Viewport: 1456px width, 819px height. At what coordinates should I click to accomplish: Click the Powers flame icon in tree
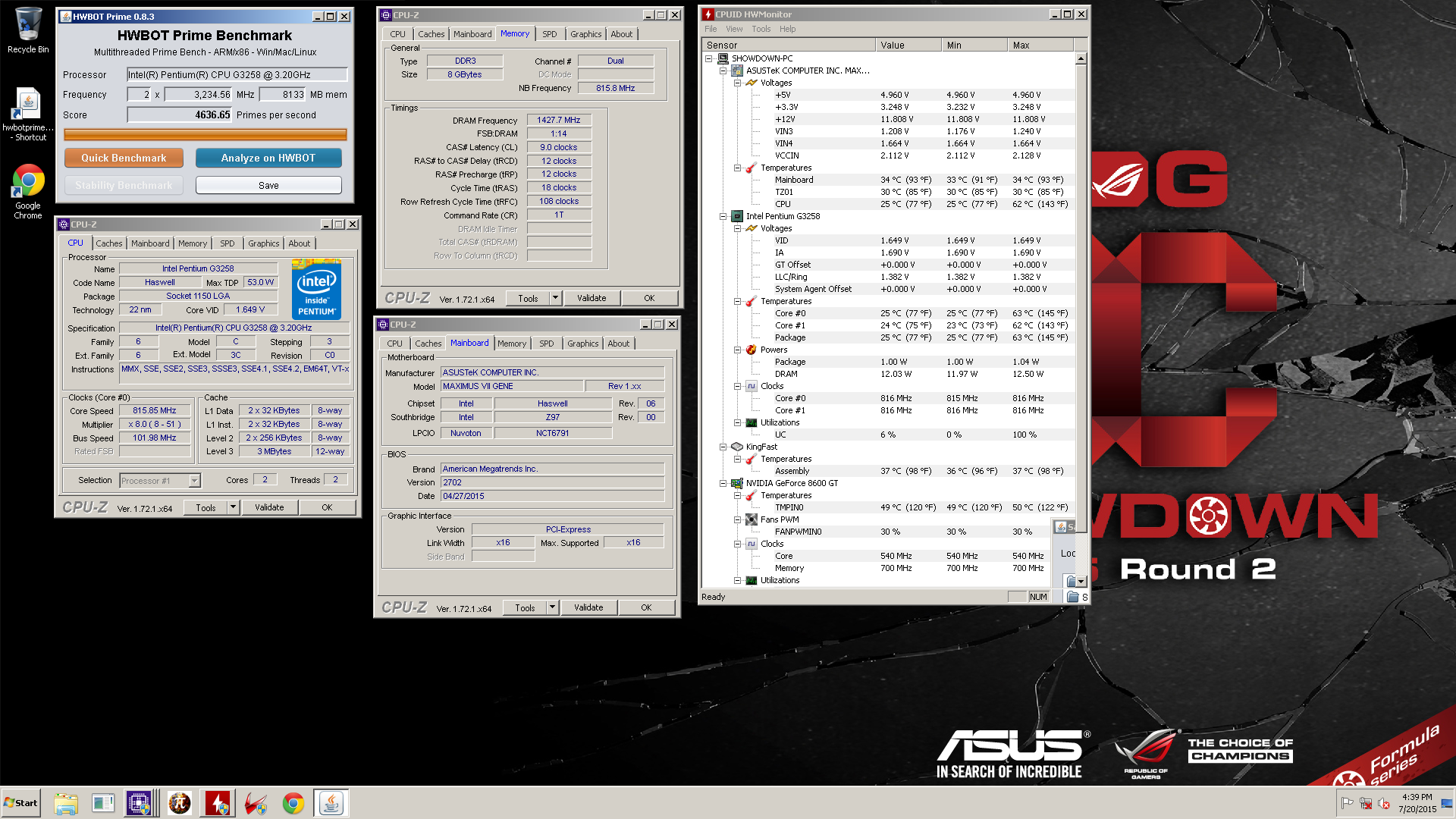coord(752,350)
